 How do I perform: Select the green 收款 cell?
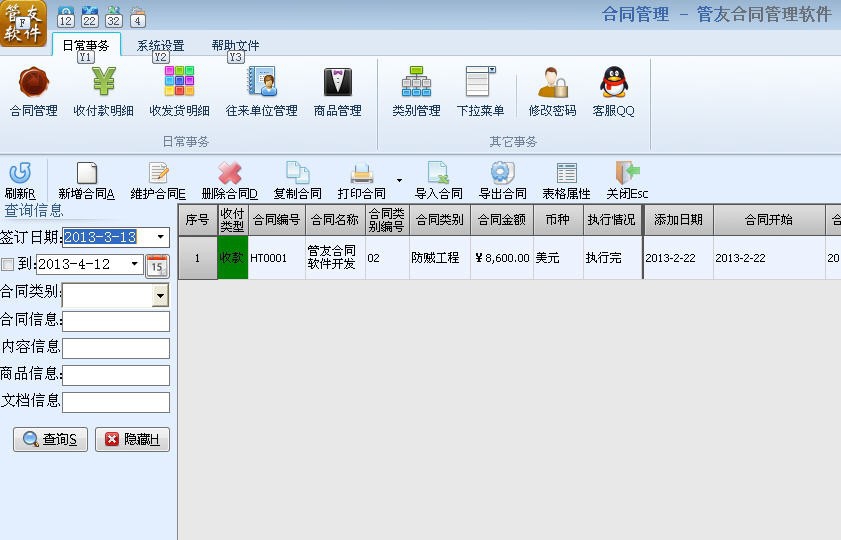233,258
